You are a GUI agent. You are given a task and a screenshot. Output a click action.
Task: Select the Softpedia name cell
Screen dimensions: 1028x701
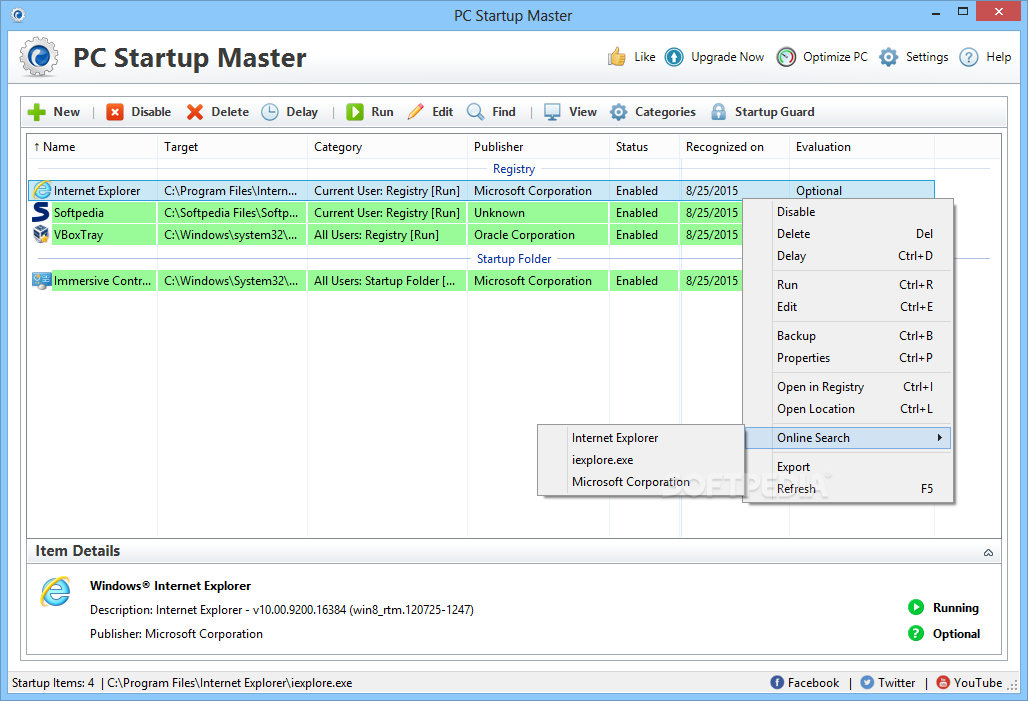(x=104, y=212)
